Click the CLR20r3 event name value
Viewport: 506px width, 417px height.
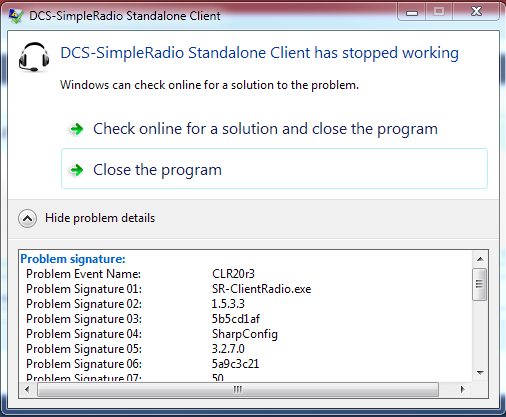(x=233, y=274)
